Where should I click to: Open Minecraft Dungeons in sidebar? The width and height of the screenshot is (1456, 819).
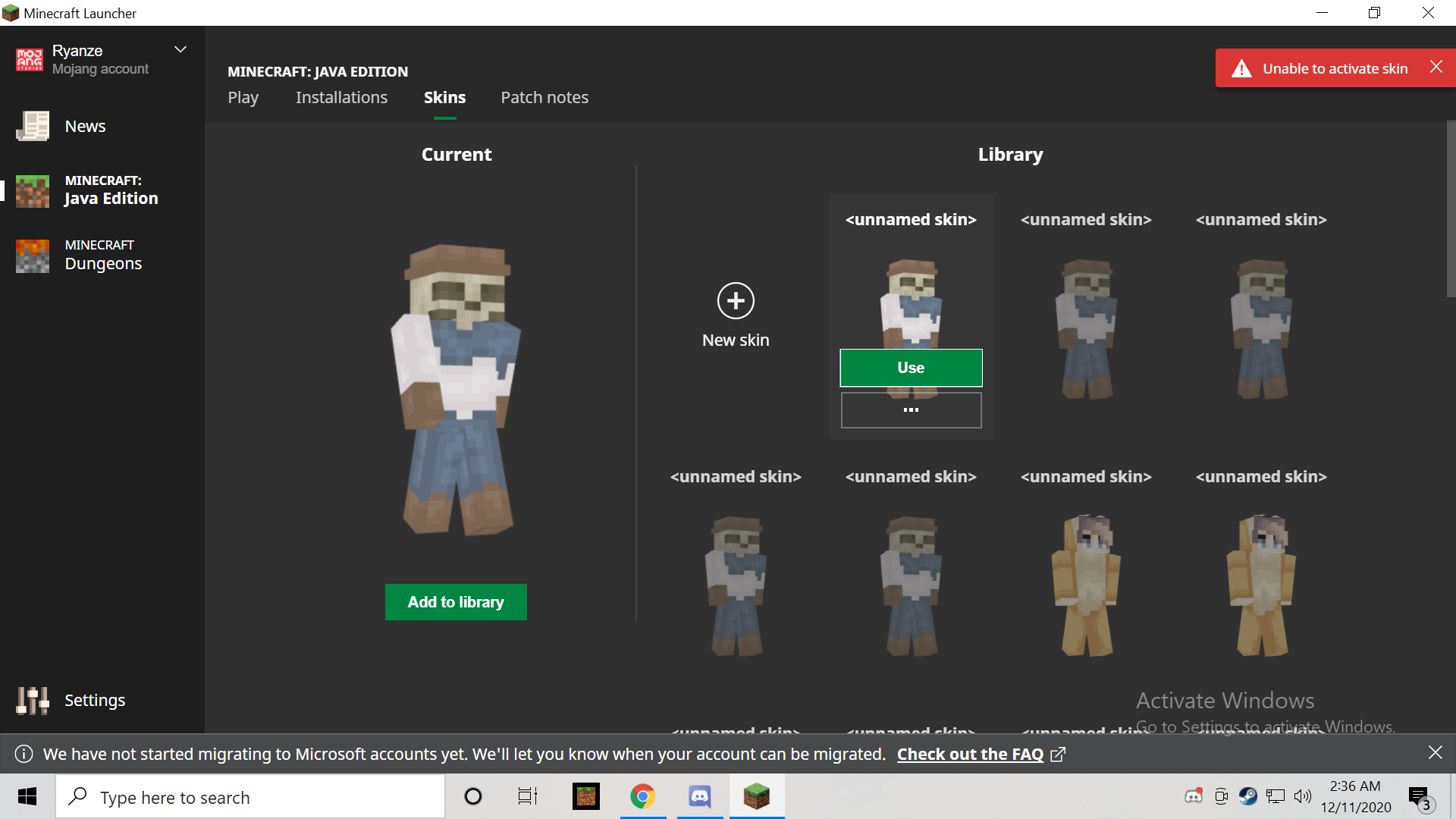(x=102, y=256)
